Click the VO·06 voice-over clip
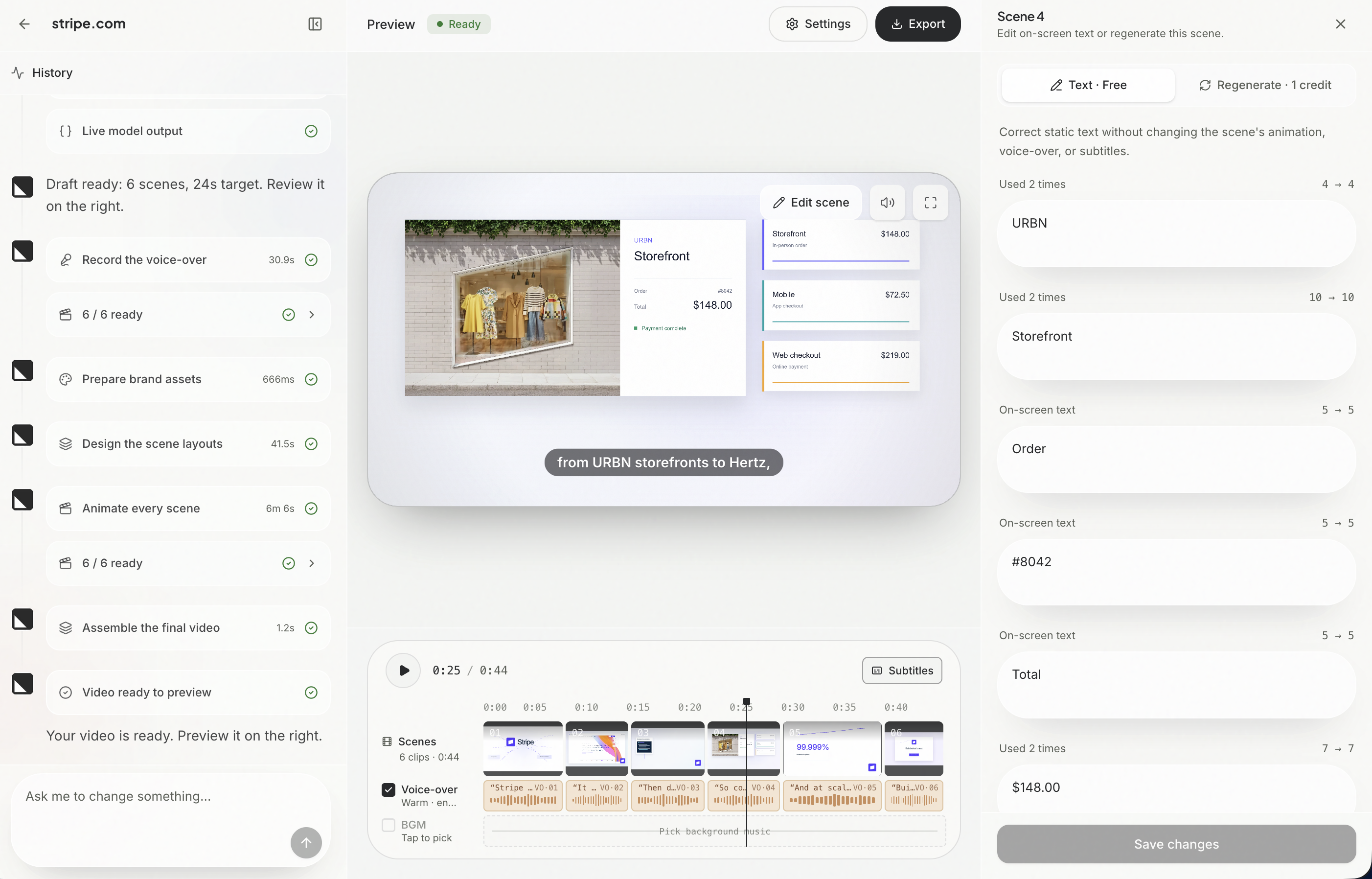Screen dimensions: 1372x879 click(914, 796)
